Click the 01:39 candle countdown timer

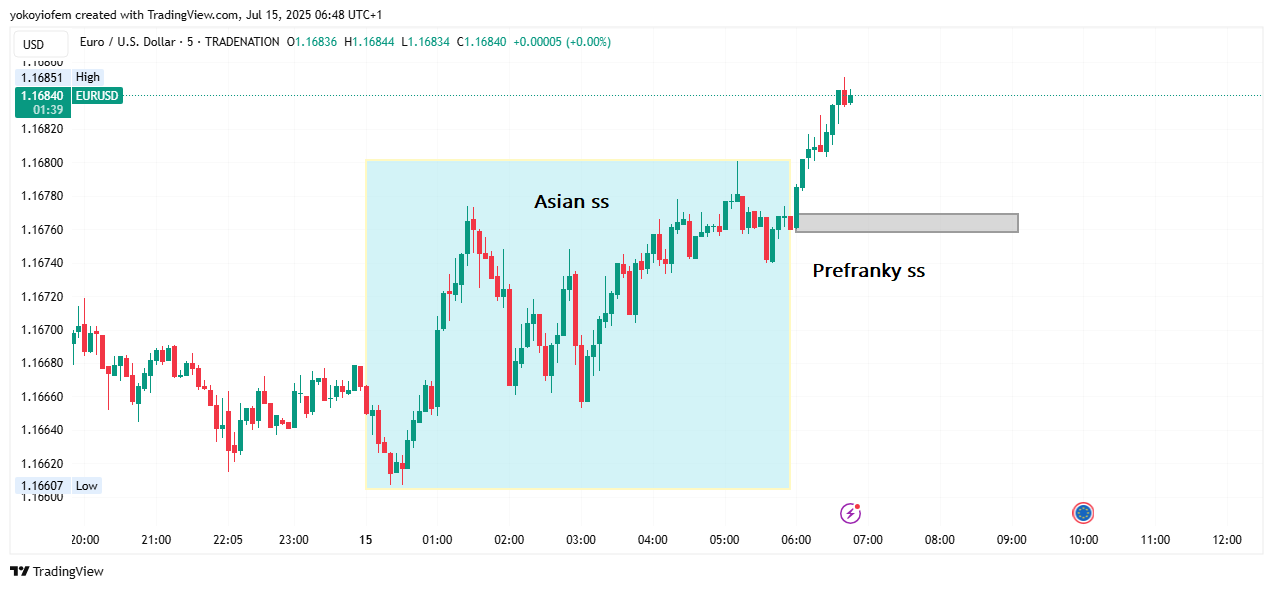[48, 109]
